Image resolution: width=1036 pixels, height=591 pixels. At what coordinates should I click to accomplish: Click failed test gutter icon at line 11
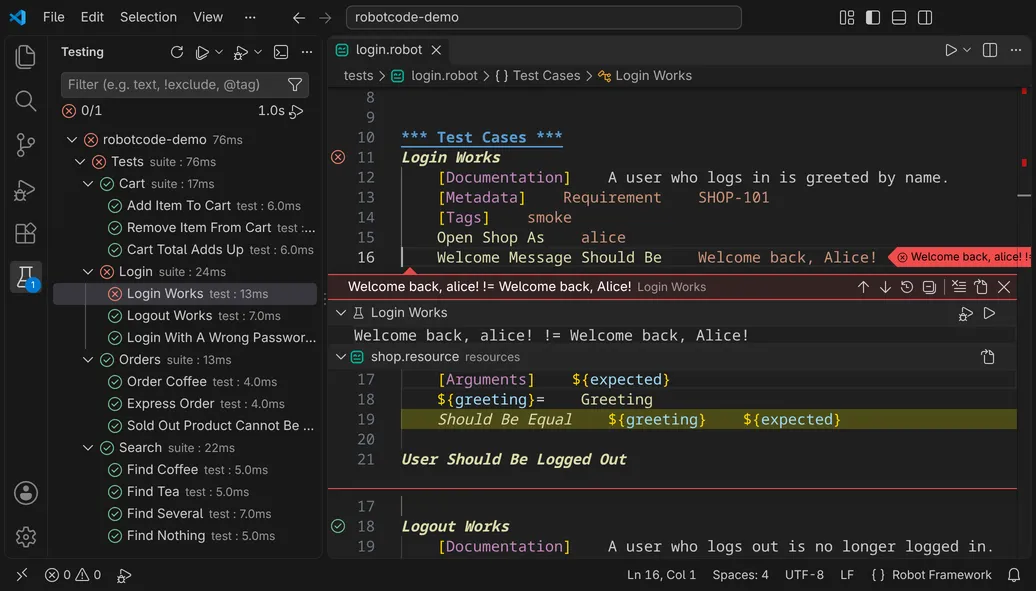click(338, 157)
